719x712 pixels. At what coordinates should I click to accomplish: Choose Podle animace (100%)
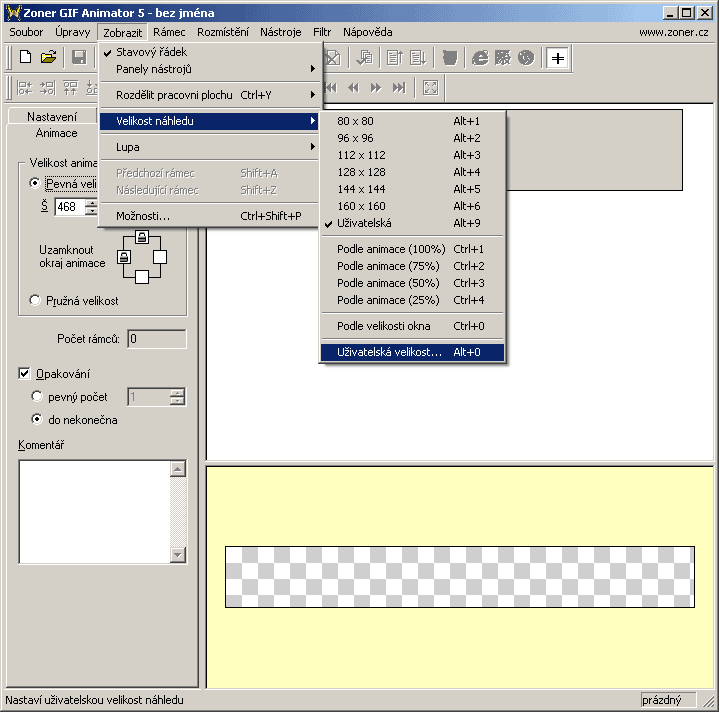coord(412,249)
